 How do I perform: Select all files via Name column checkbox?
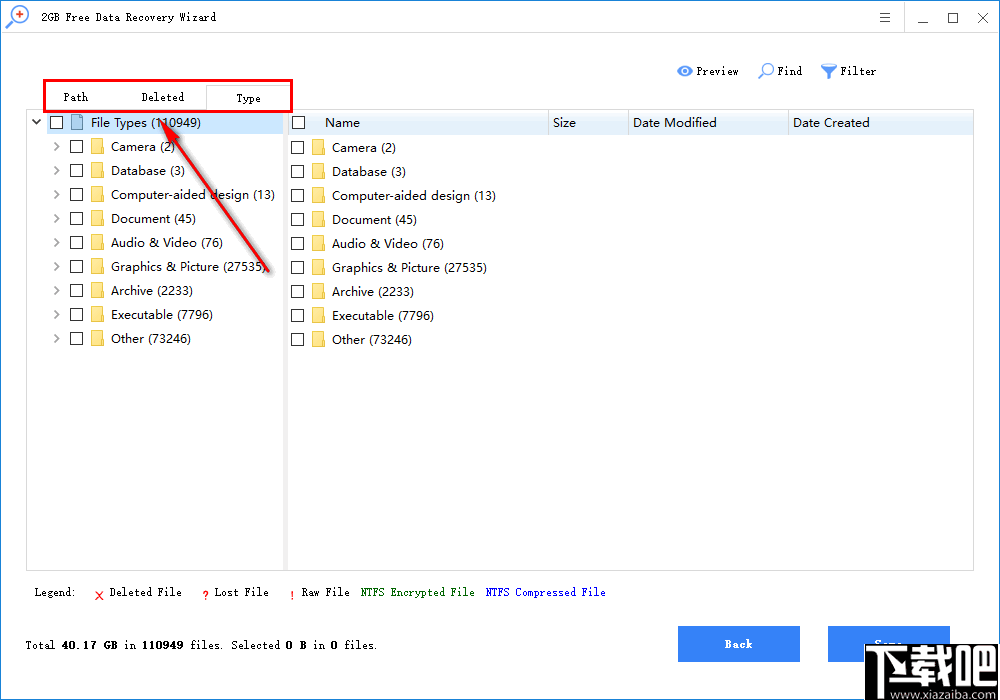point(297,122)
